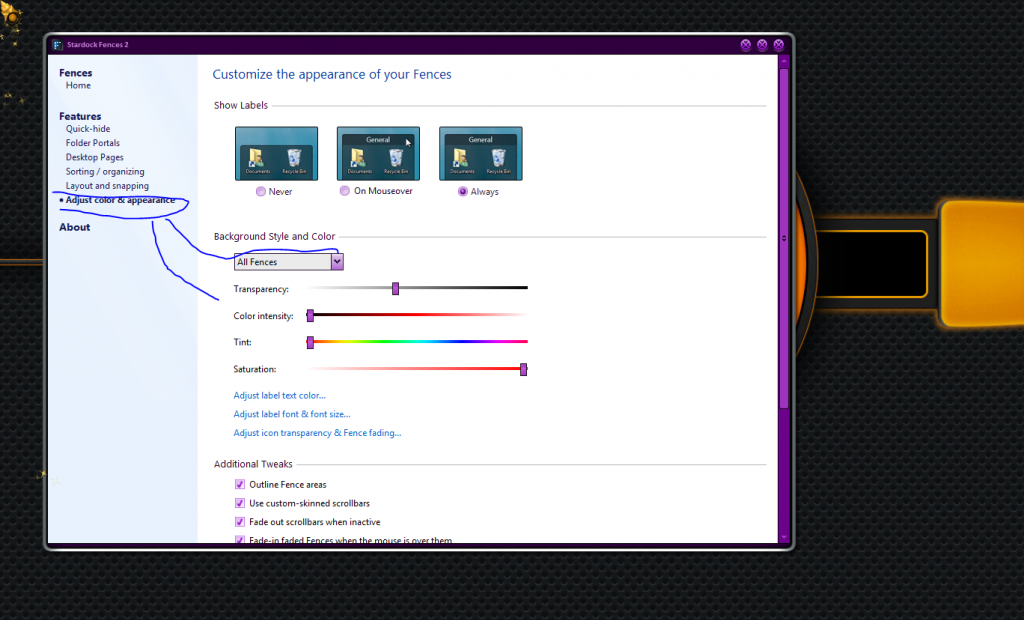Uncheck Fade out scrollbars when inactive
1024x620 pixels.
click(240, 522)
